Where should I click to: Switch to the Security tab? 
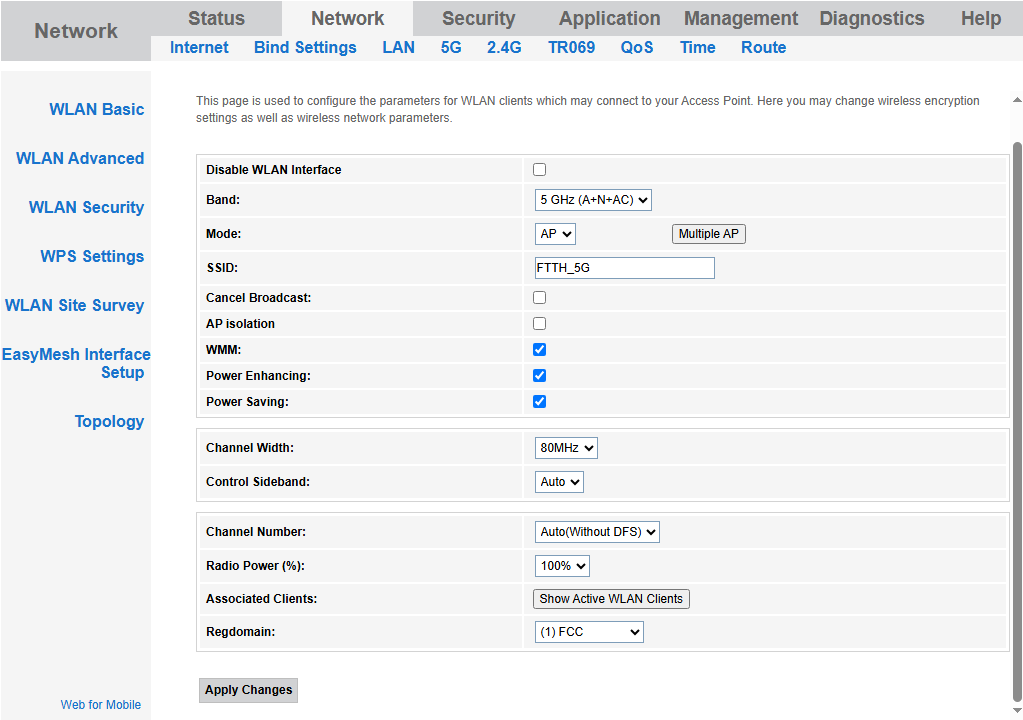(478, 19)
